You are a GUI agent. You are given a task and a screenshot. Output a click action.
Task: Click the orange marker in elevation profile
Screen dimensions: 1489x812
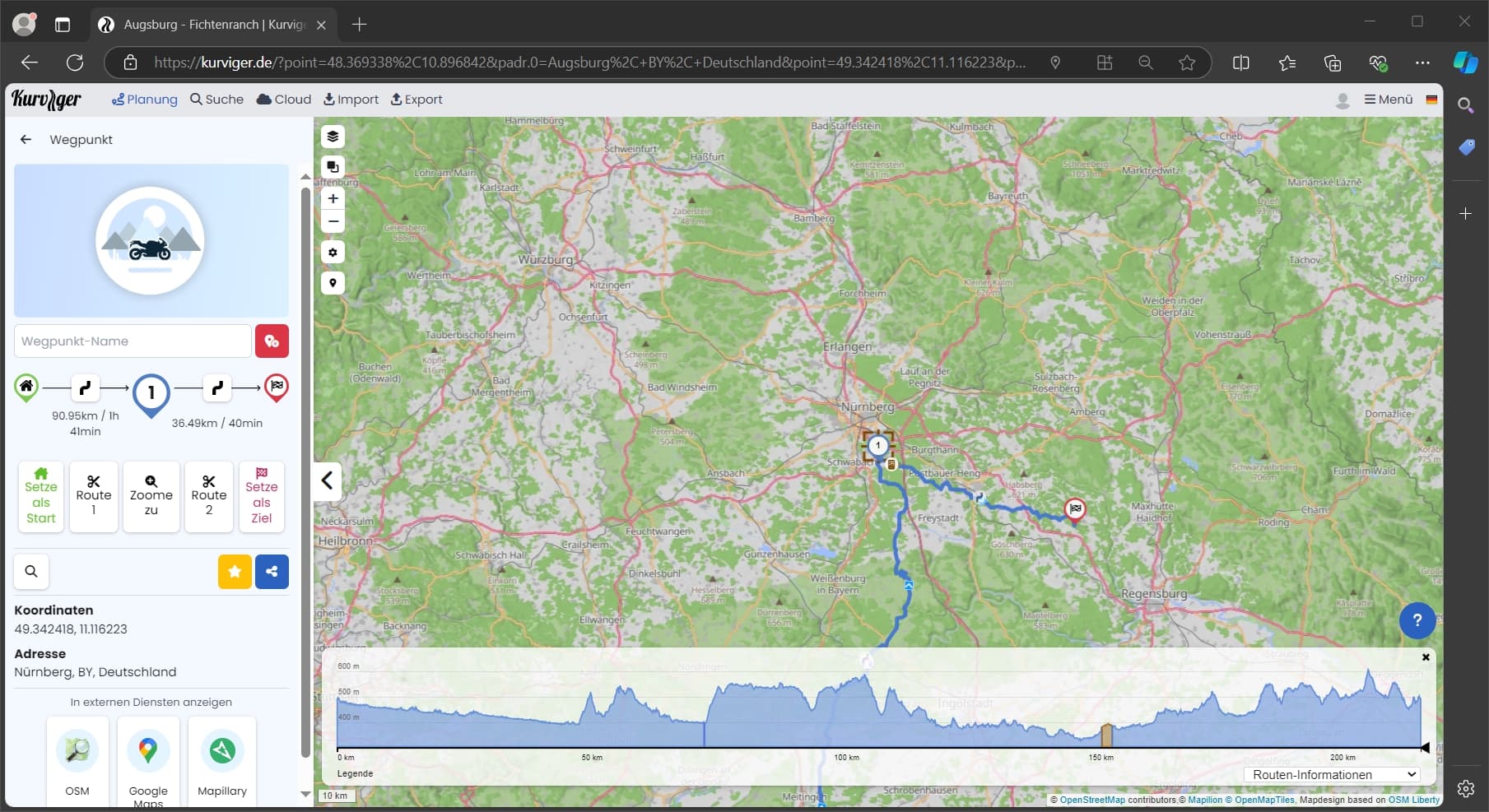pos(1107,735)
